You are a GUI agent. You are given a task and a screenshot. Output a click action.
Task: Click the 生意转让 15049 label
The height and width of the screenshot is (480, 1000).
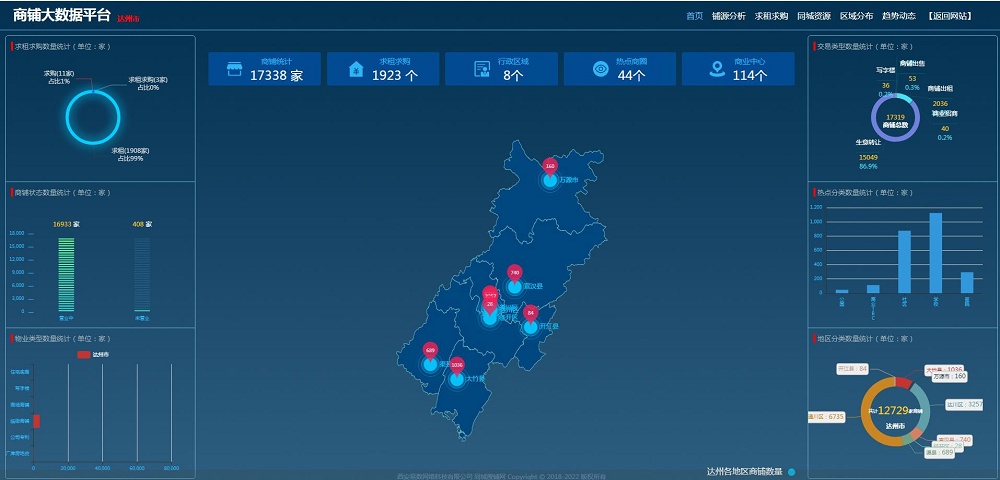[x=868, y=154]
